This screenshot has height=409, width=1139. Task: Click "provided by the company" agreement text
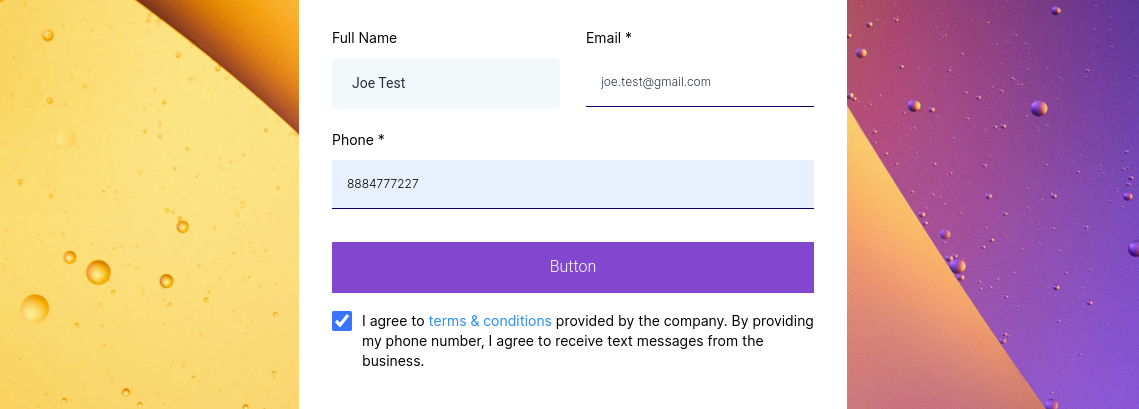[640, 321]
